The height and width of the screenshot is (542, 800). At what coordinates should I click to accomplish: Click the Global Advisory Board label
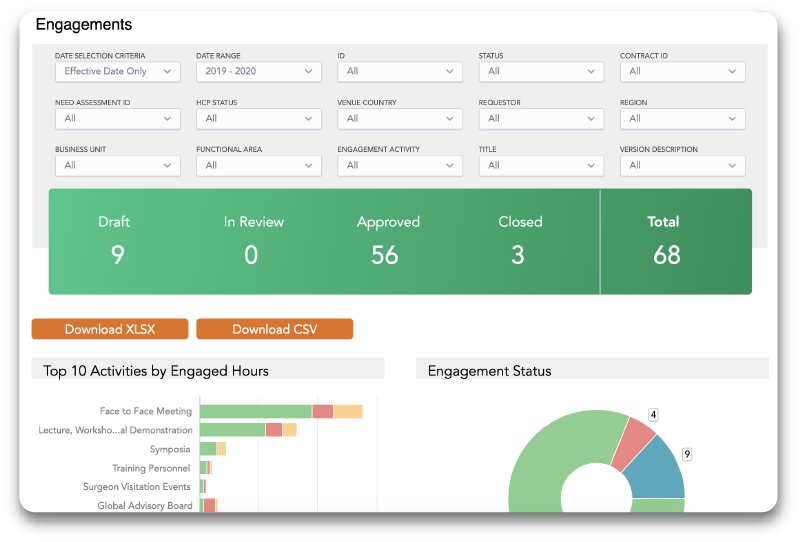click(x=145, y=506)
